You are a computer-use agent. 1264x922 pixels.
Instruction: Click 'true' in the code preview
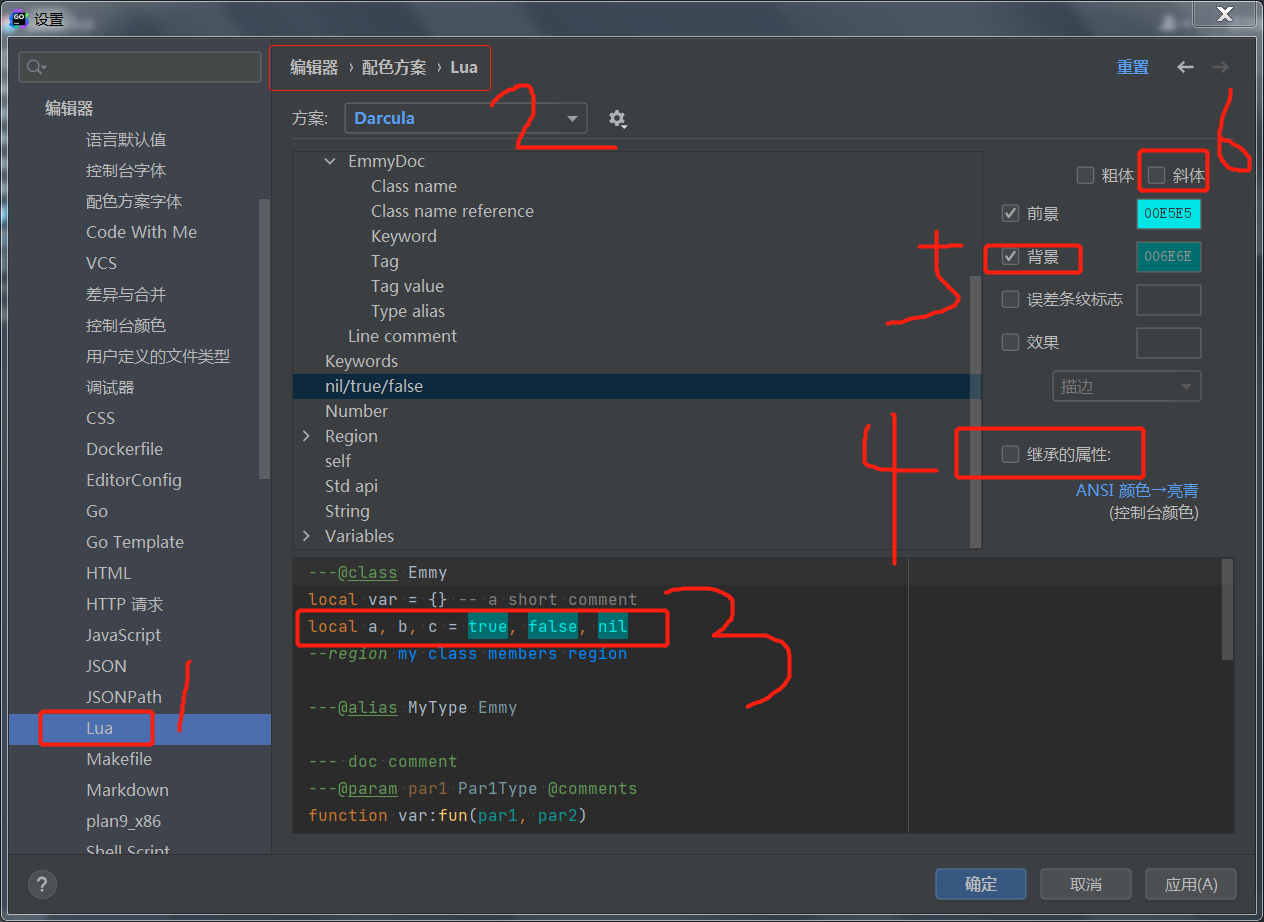pos(488,627)
